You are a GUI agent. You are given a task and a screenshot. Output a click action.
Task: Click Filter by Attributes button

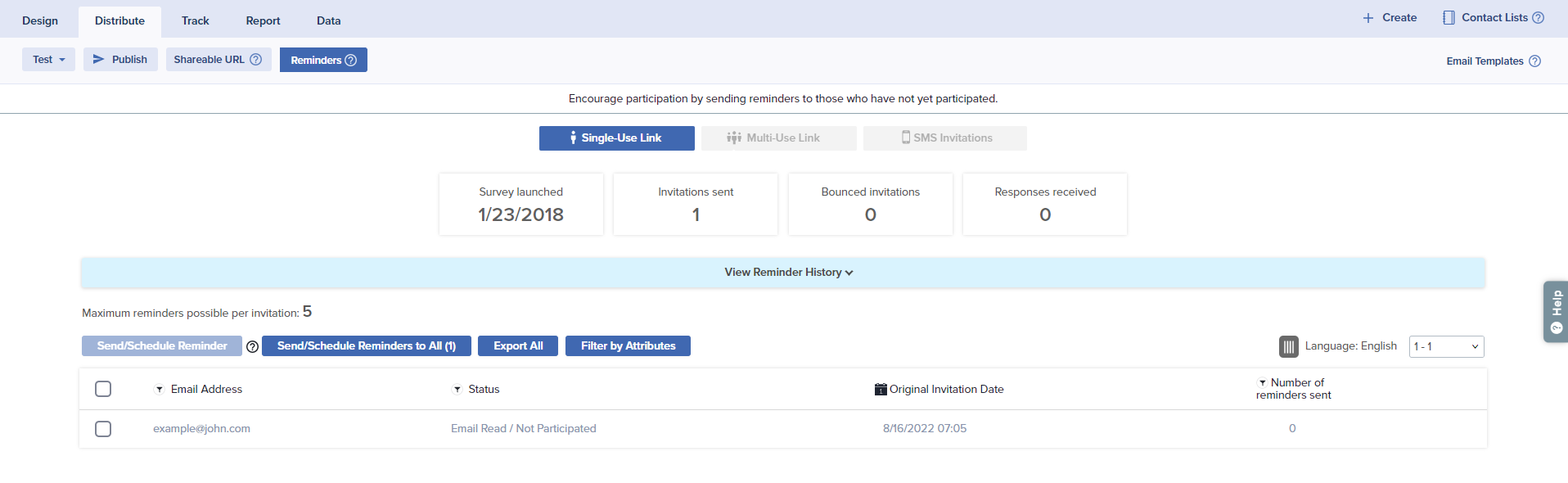[628, 346]
